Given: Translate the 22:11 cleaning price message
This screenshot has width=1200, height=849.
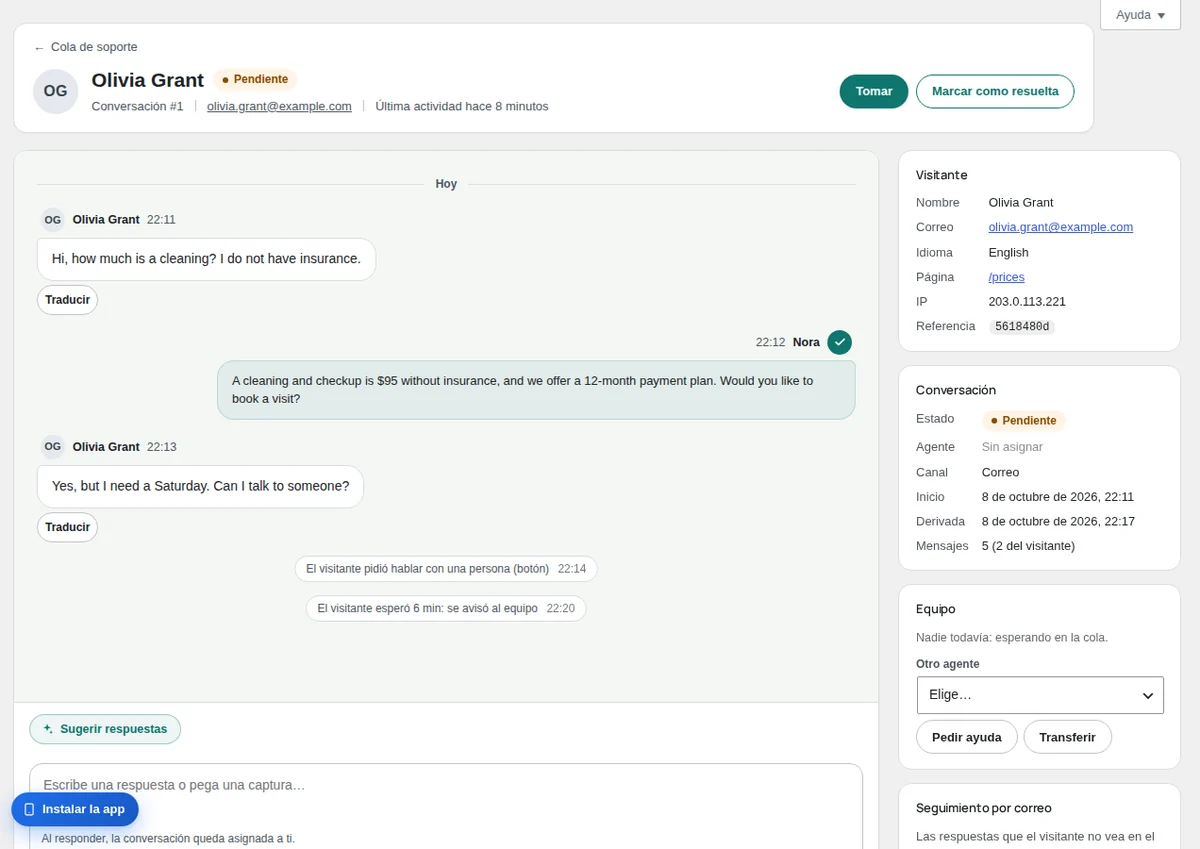Looking at the screenshot, I should pos(68,300).
